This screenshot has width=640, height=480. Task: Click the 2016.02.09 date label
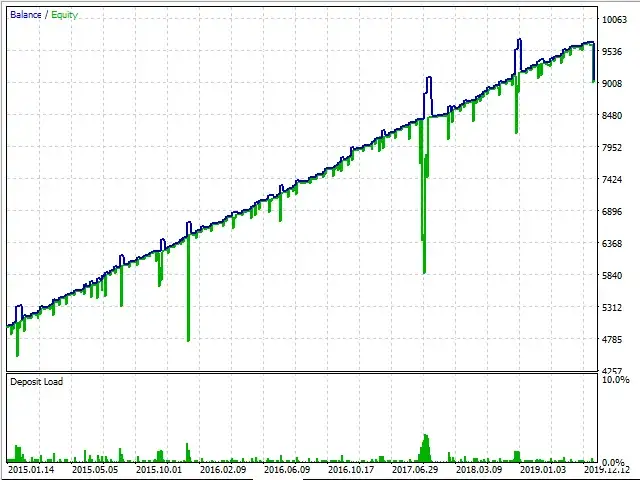(223, 469)
